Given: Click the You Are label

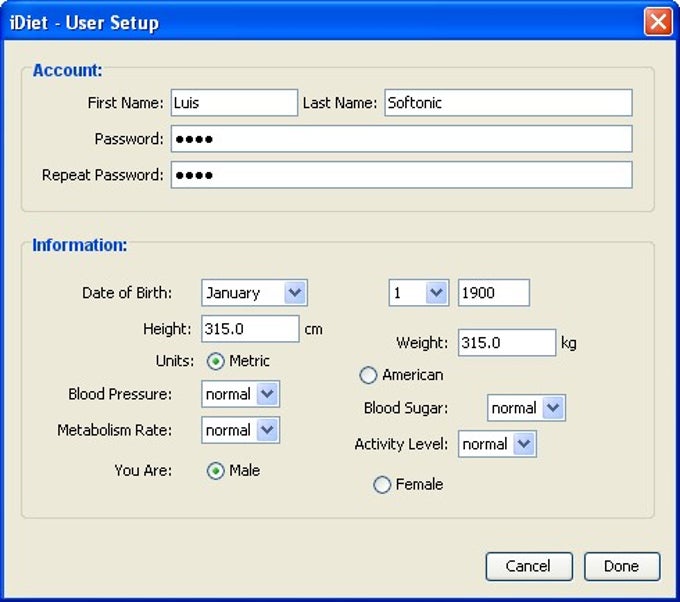Looking at the screenshot, I should 143,471.
